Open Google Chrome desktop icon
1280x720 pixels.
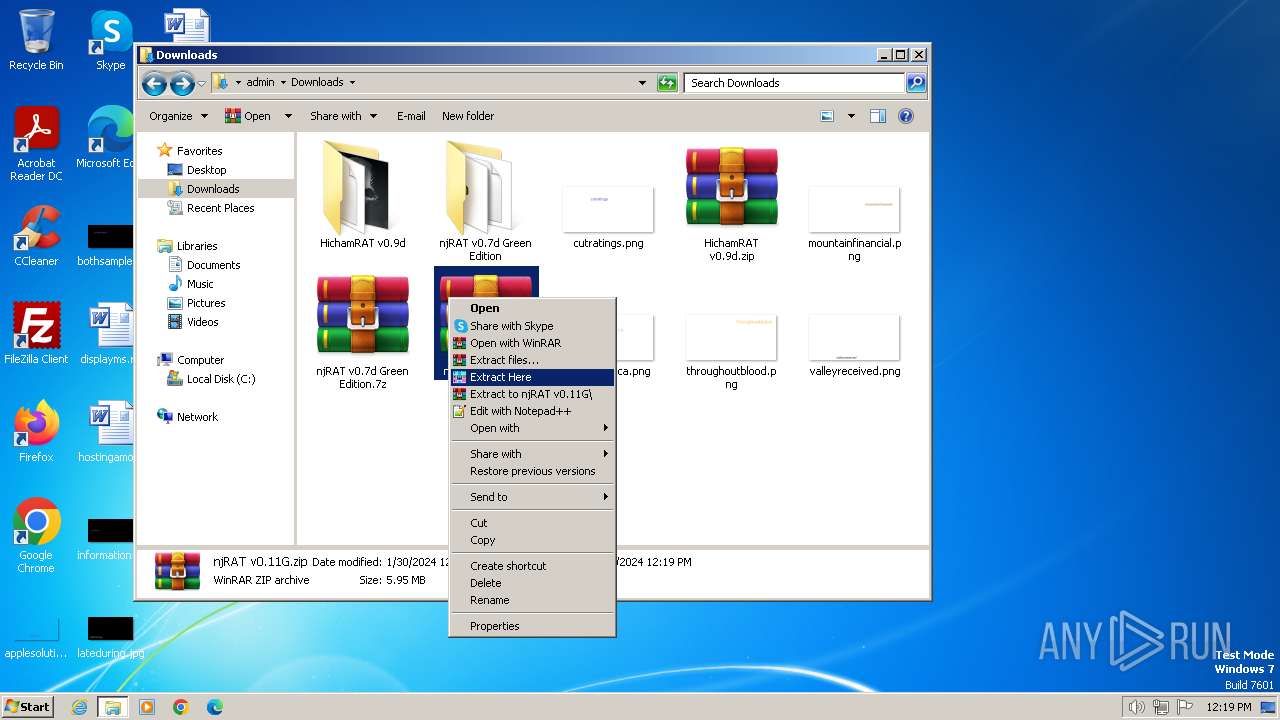coord(36,535)
